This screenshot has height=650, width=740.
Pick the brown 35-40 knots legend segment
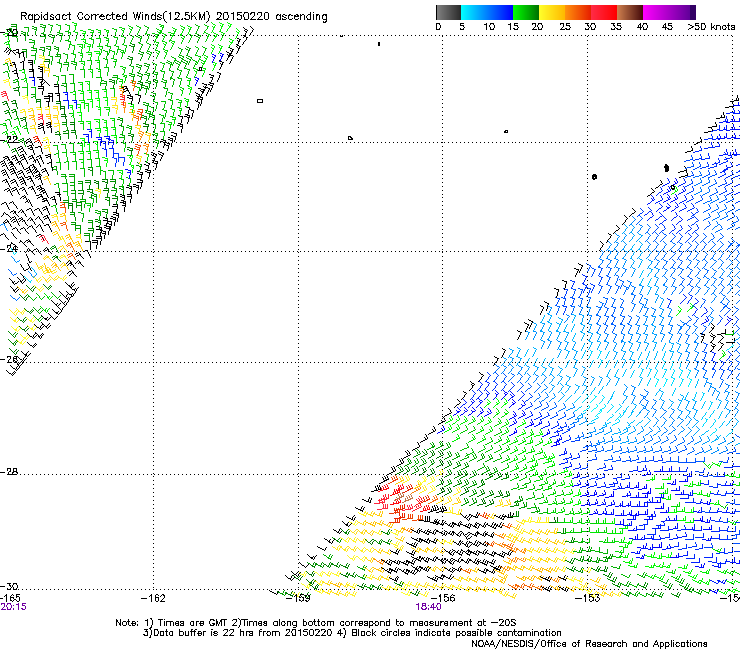click(630, 12)
